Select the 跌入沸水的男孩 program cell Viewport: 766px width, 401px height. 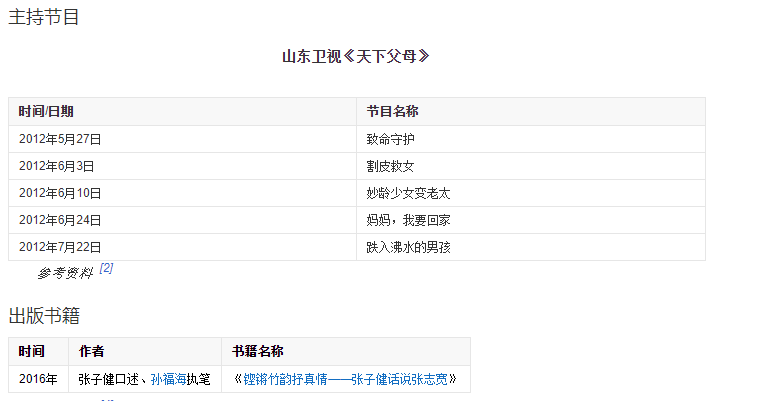tap(408, 247)
